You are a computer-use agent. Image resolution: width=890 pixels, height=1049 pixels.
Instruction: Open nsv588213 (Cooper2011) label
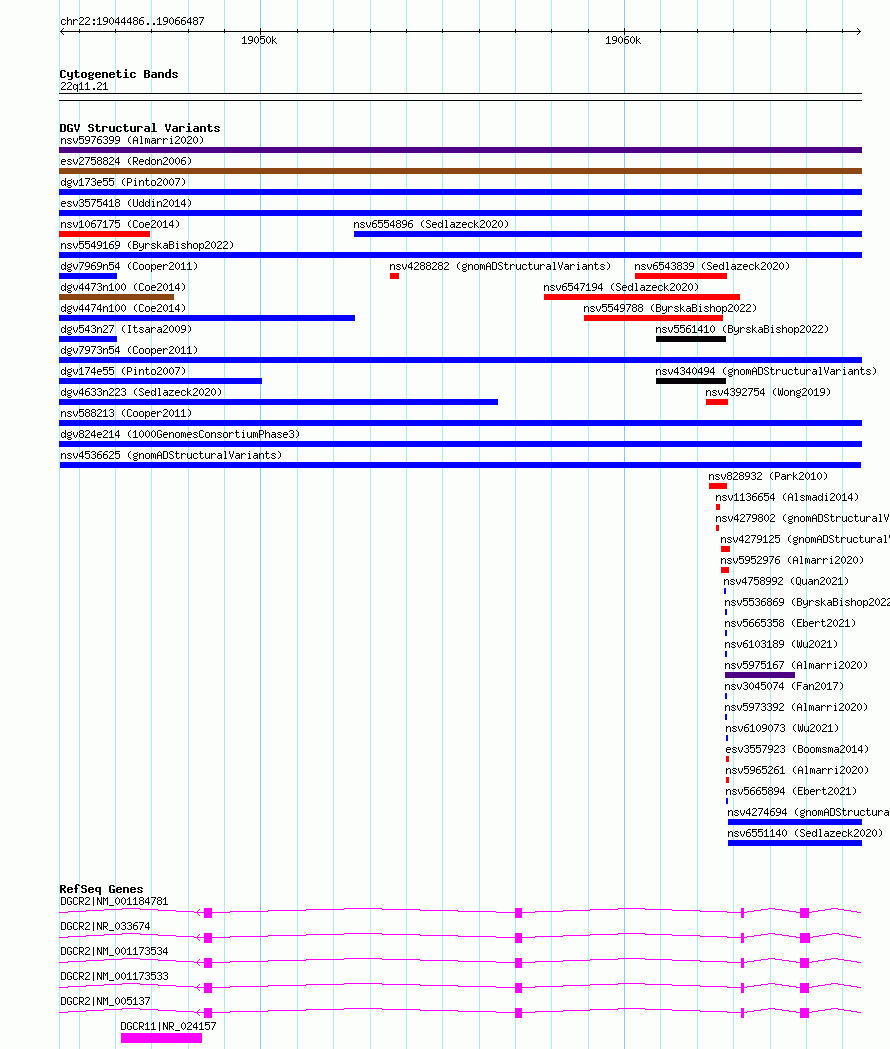pos(126,413)
